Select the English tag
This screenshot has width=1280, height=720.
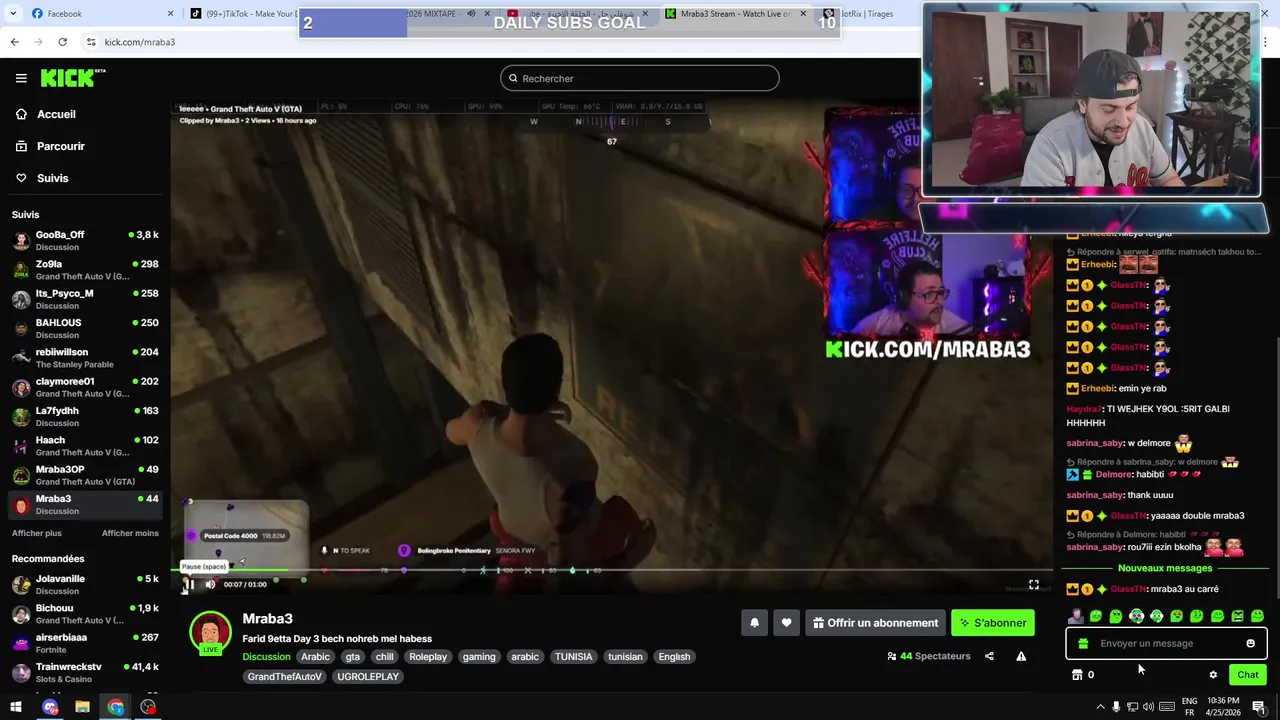(674, 657)
